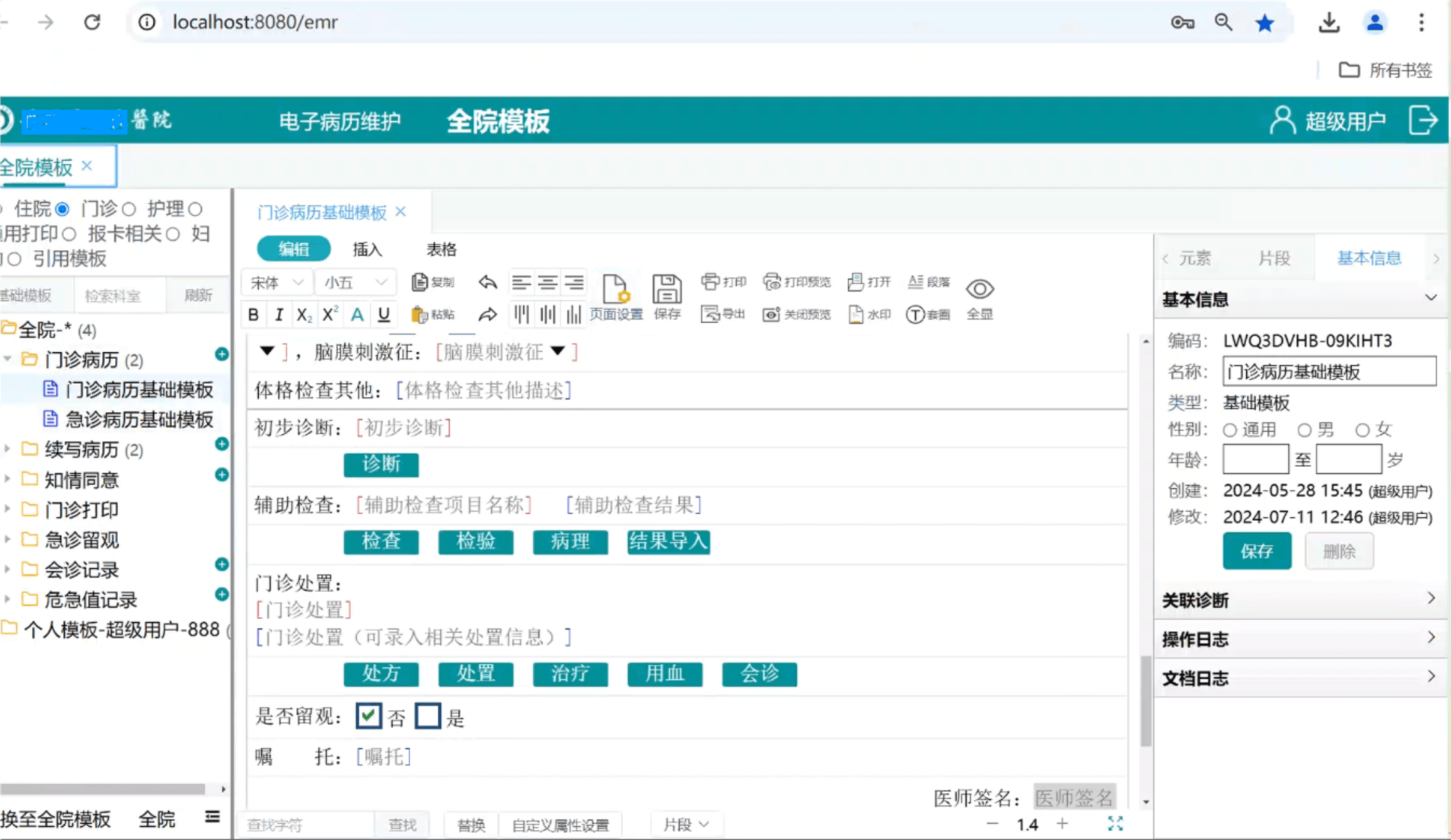The height and width of the screenshot is (840, 1451).
Task: Close the print preview (关闭预览)
Action: (797, 314)
